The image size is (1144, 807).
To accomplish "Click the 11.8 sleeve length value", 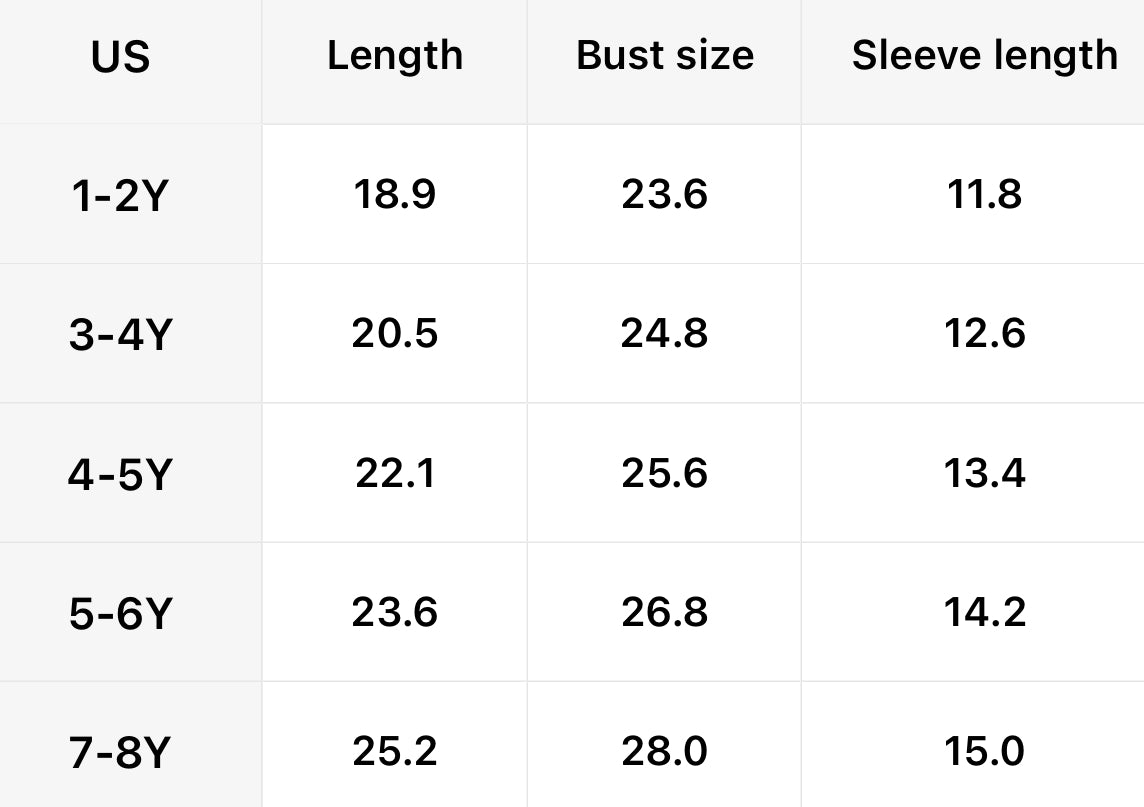I will [x=984, y=194].
